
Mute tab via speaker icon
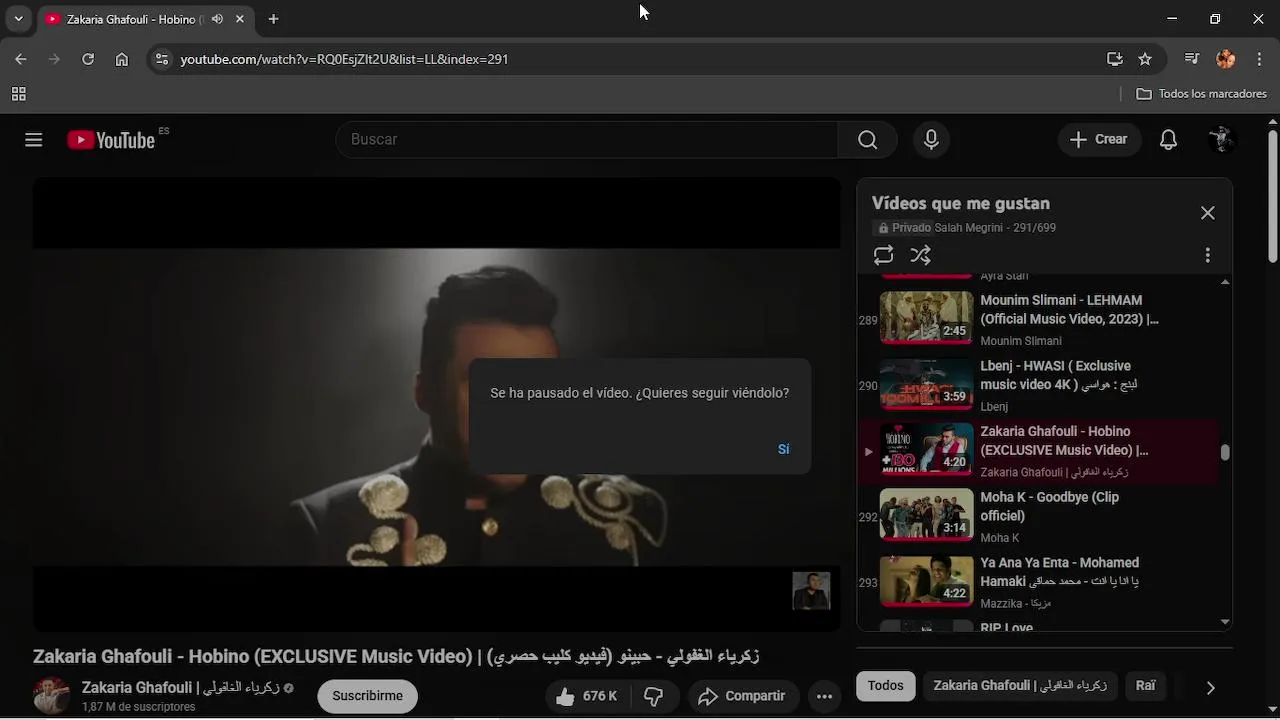(217, 19)
